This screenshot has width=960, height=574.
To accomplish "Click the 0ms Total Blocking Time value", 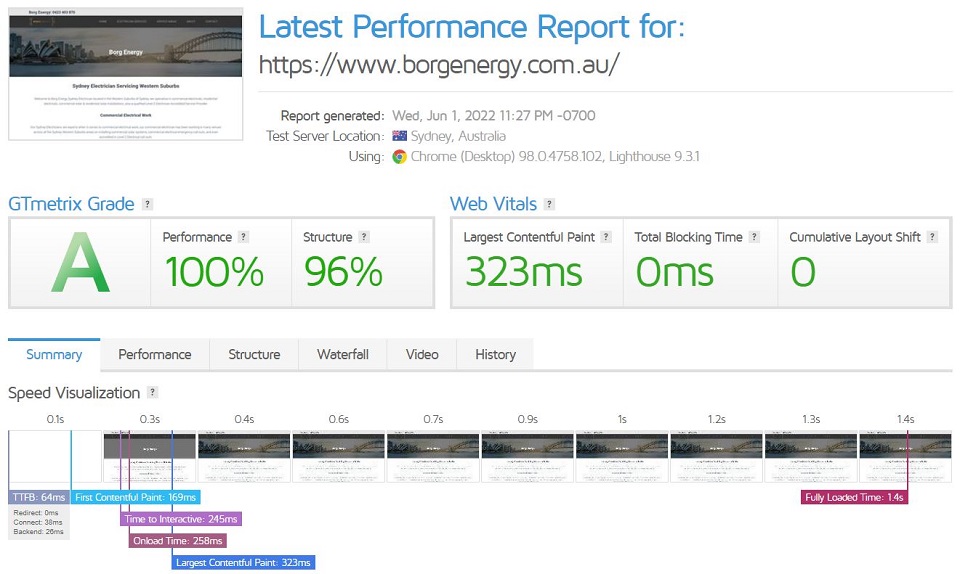I will tap(674, 272).
